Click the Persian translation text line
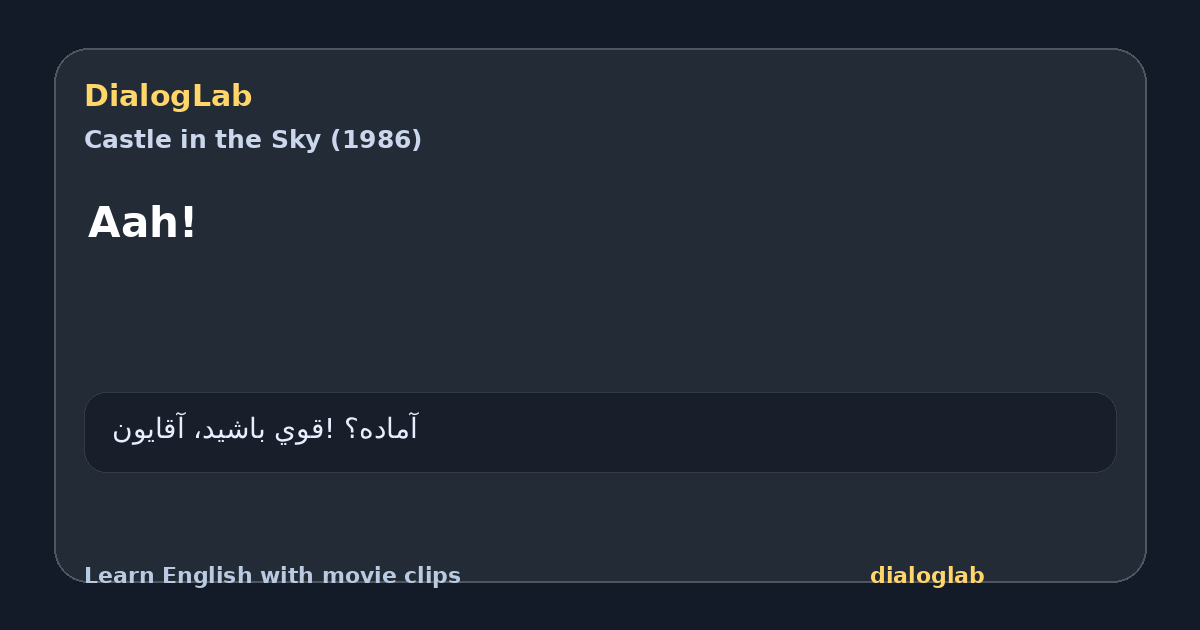The image size is (1200, 630). 265,429
